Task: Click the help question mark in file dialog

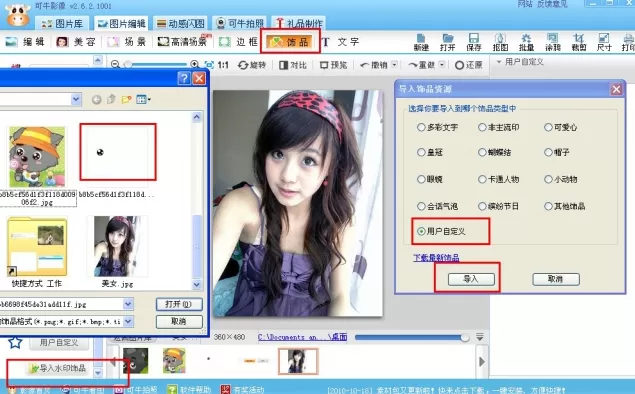Action: point(184,78)
